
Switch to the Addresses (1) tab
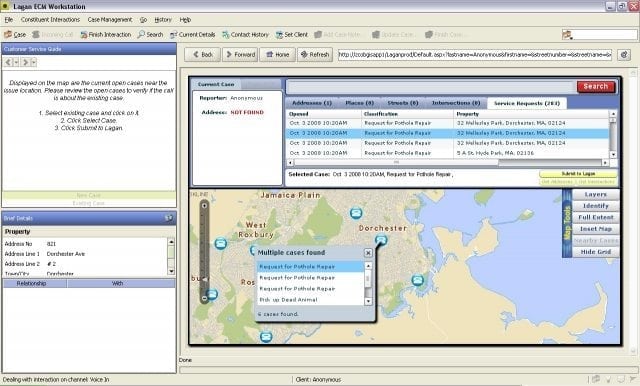tap(312, 103)
